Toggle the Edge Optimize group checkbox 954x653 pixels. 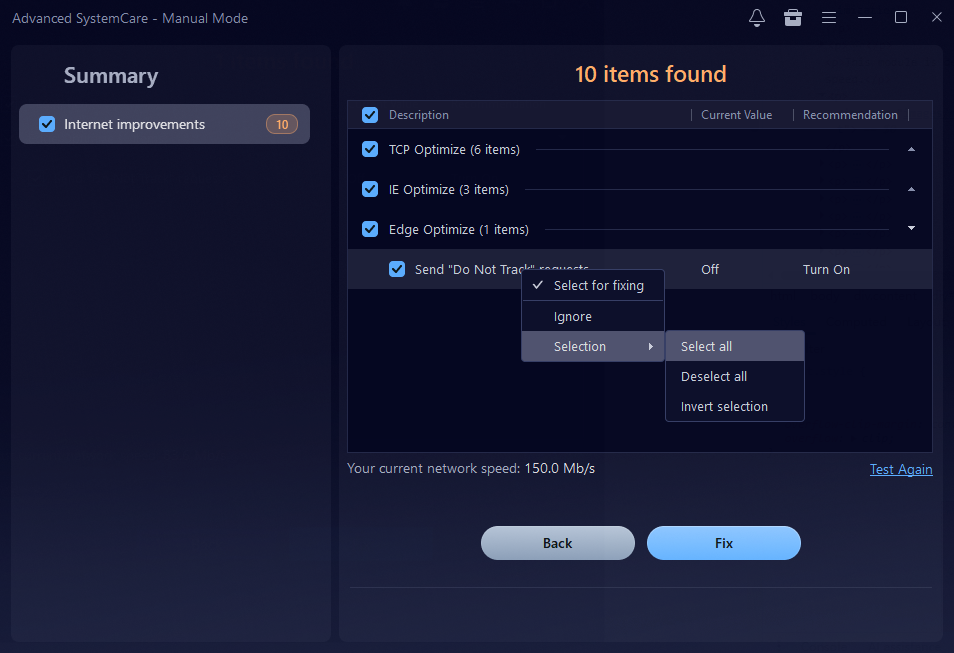pyautogui.click(x=370, y=229)
